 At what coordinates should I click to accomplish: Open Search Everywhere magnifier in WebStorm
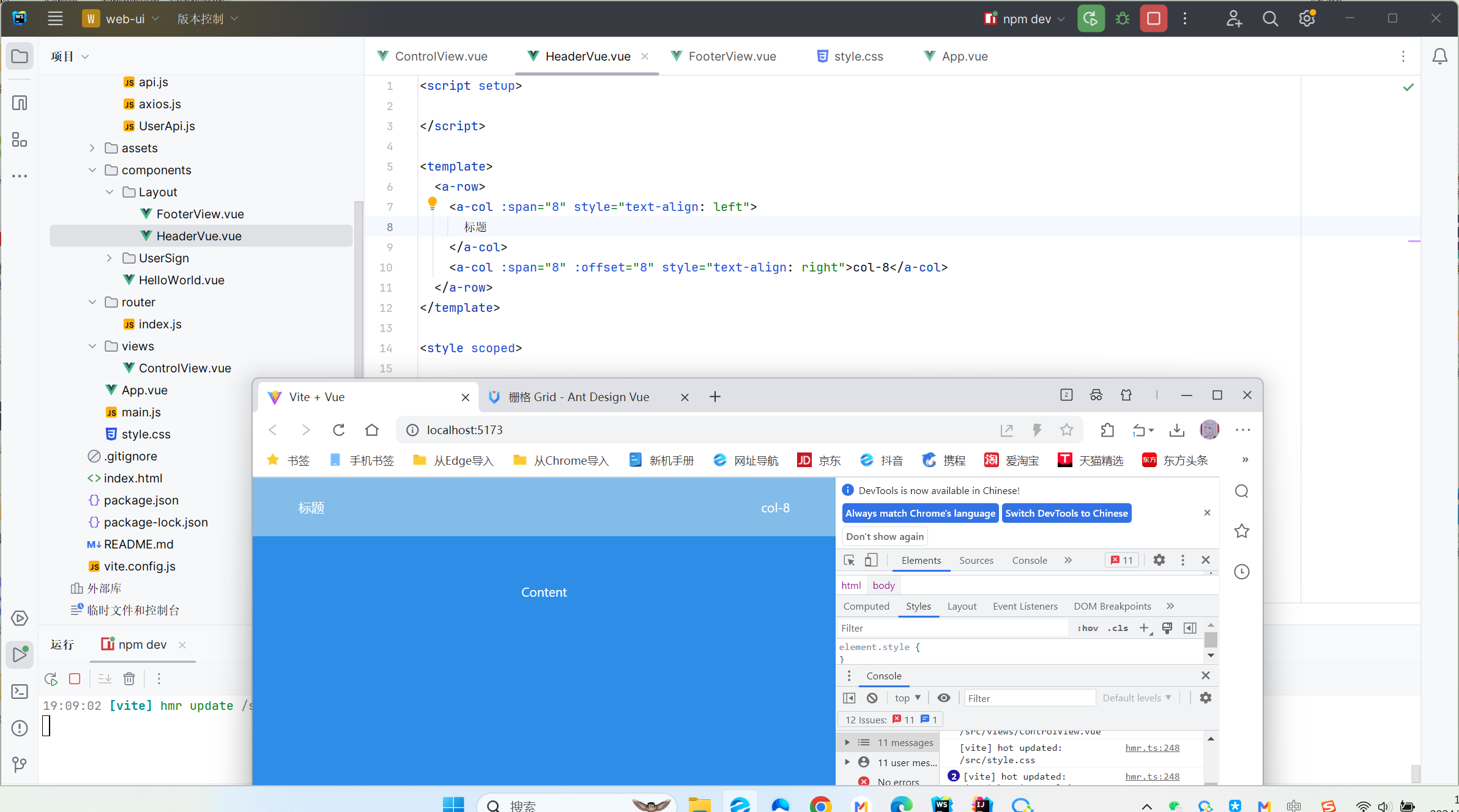click(x=1271, y=18)
